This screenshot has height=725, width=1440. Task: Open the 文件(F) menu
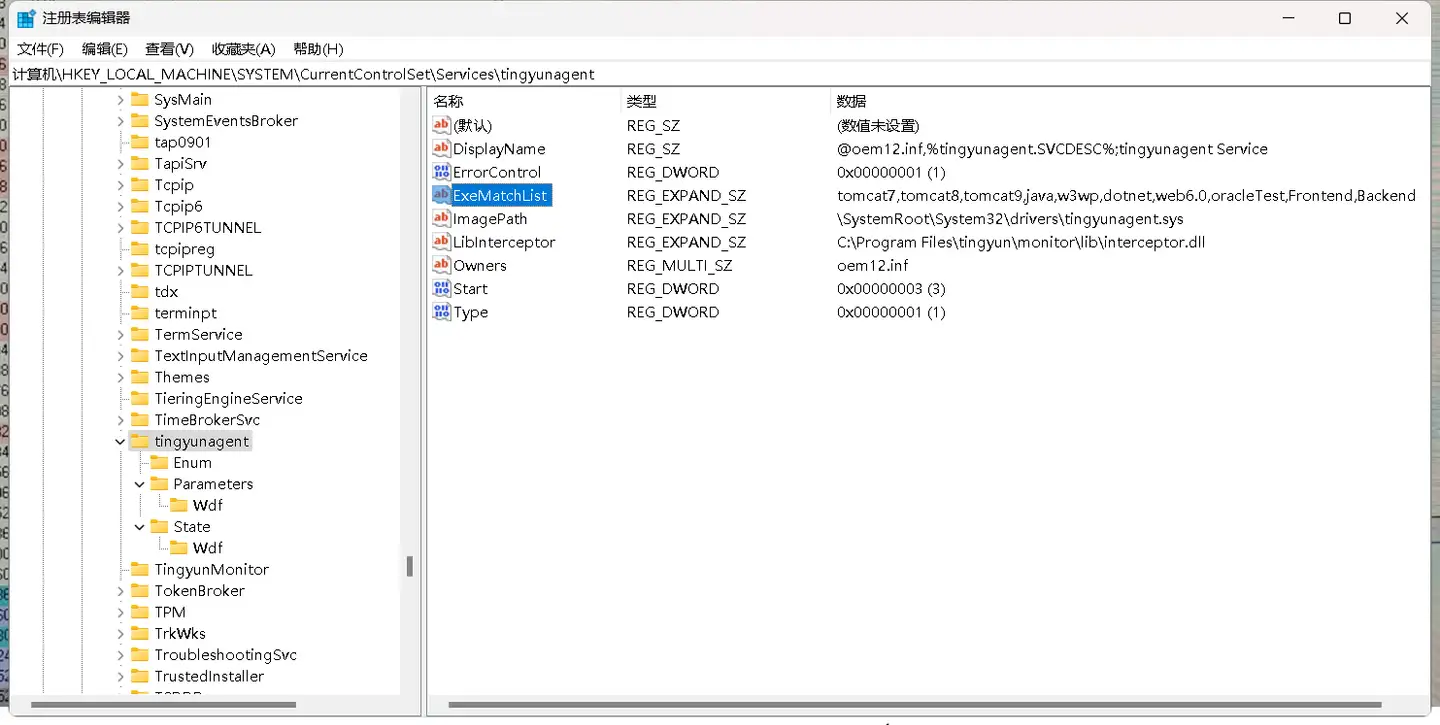pyautogui.click(x=40, y=49)
